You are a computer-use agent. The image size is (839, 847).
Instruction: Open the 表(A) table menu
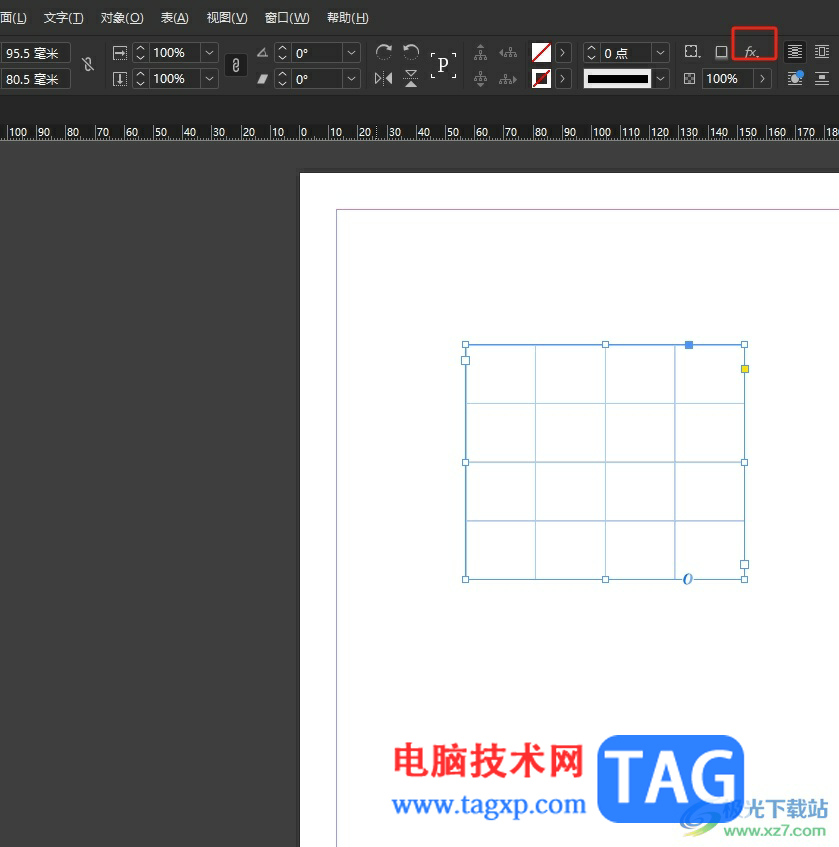pyautogui.click(x=174, y=18)
